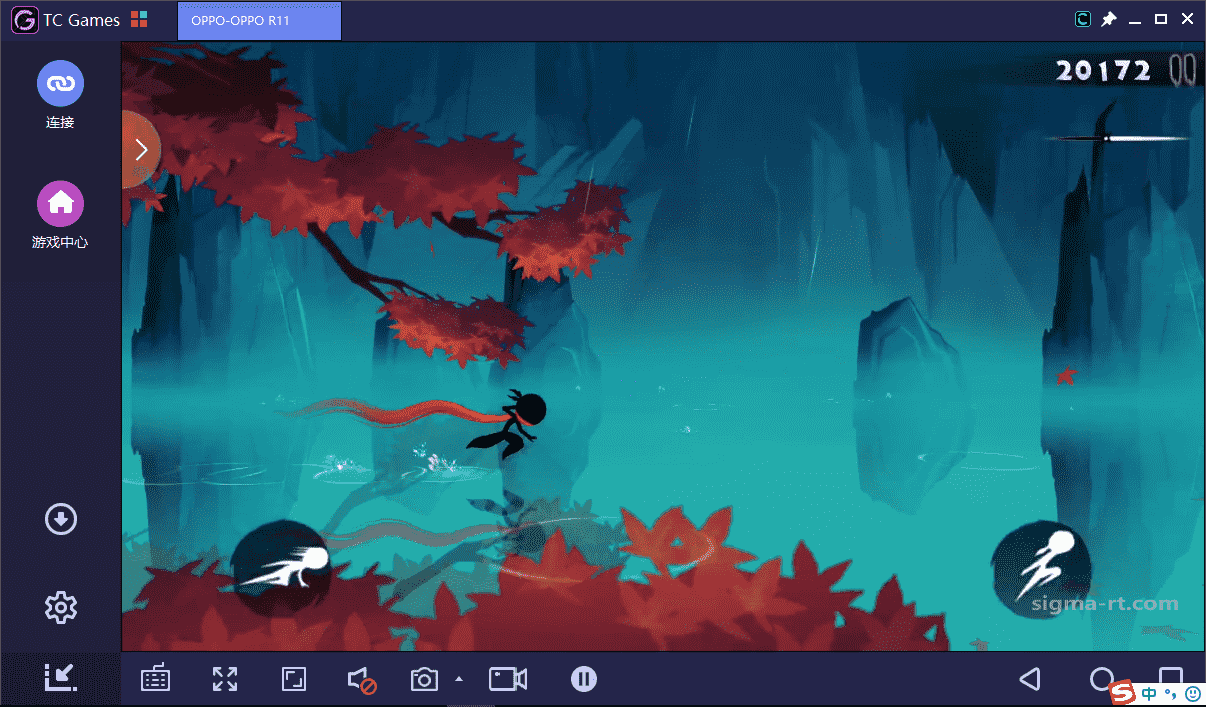Viewport: 1206px width, 707px height.
Task: Select the OPPO-OPPO R11 device tab
Action: click(259, 21)
